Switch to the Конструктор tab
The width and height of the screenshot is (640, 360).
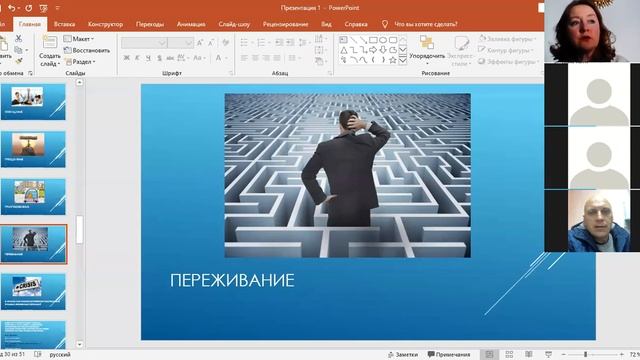click(x=105, y=24)
